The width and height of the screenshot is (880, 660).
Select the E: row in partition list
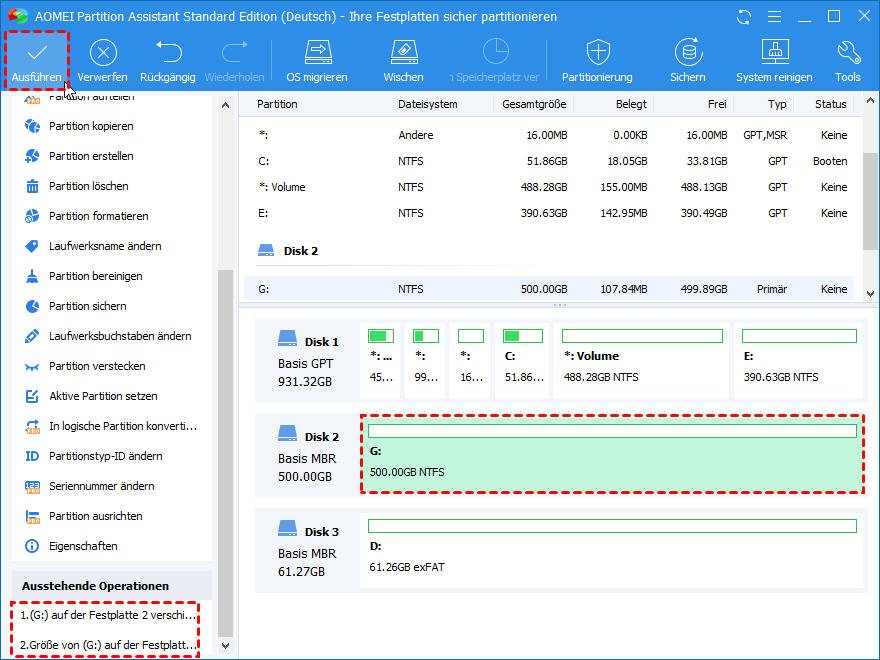coord(549,213)
